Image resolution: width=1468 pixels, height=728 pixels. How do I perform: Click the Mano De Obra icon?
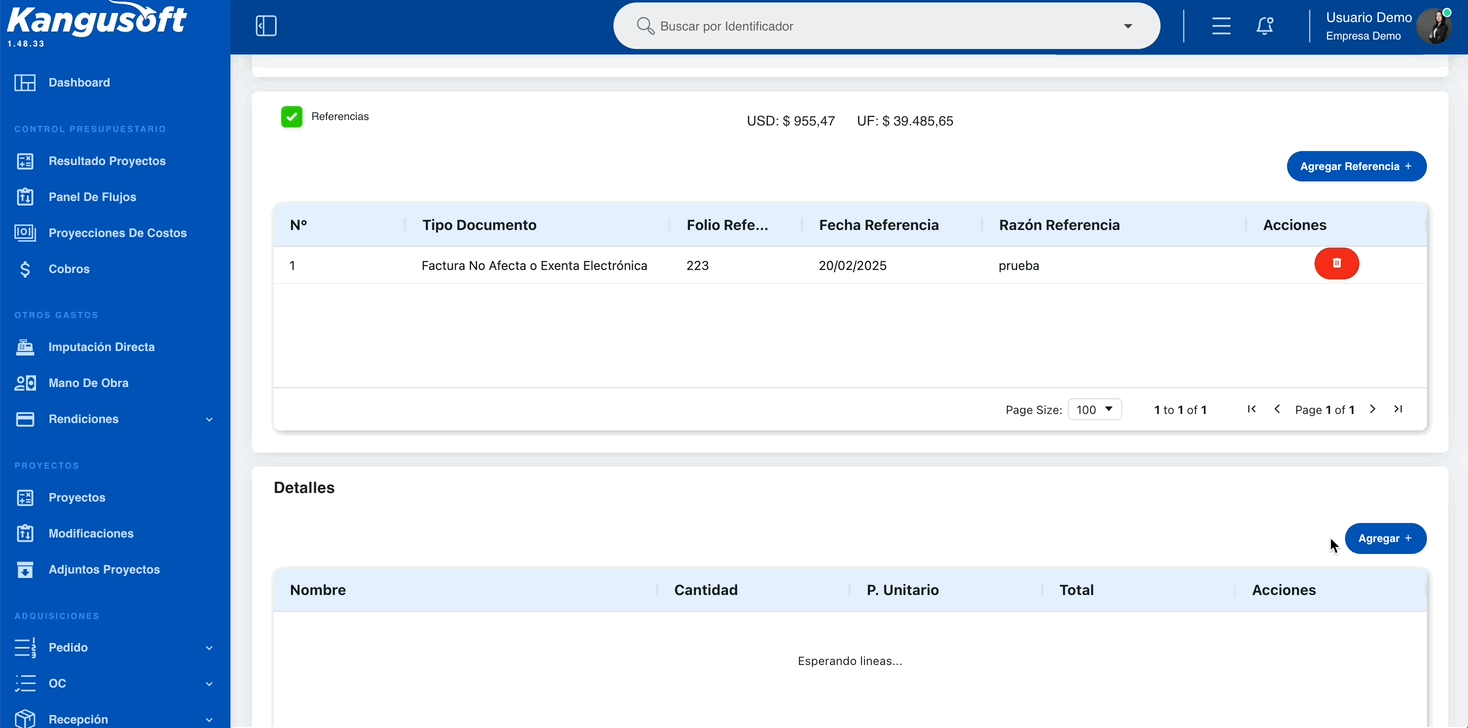click(25, 383)
